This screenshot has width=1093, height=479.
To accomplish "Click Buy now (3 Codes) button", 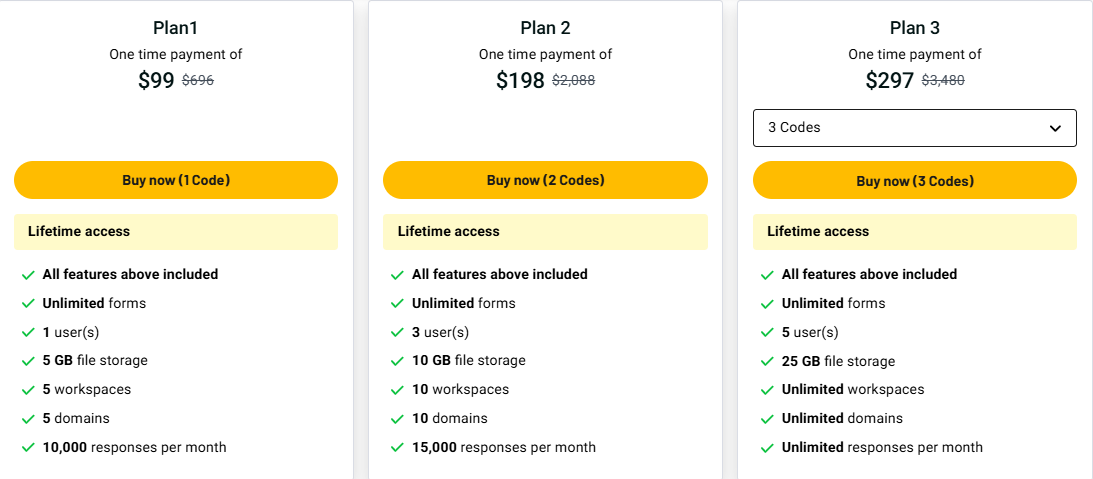I will [914, 181].
